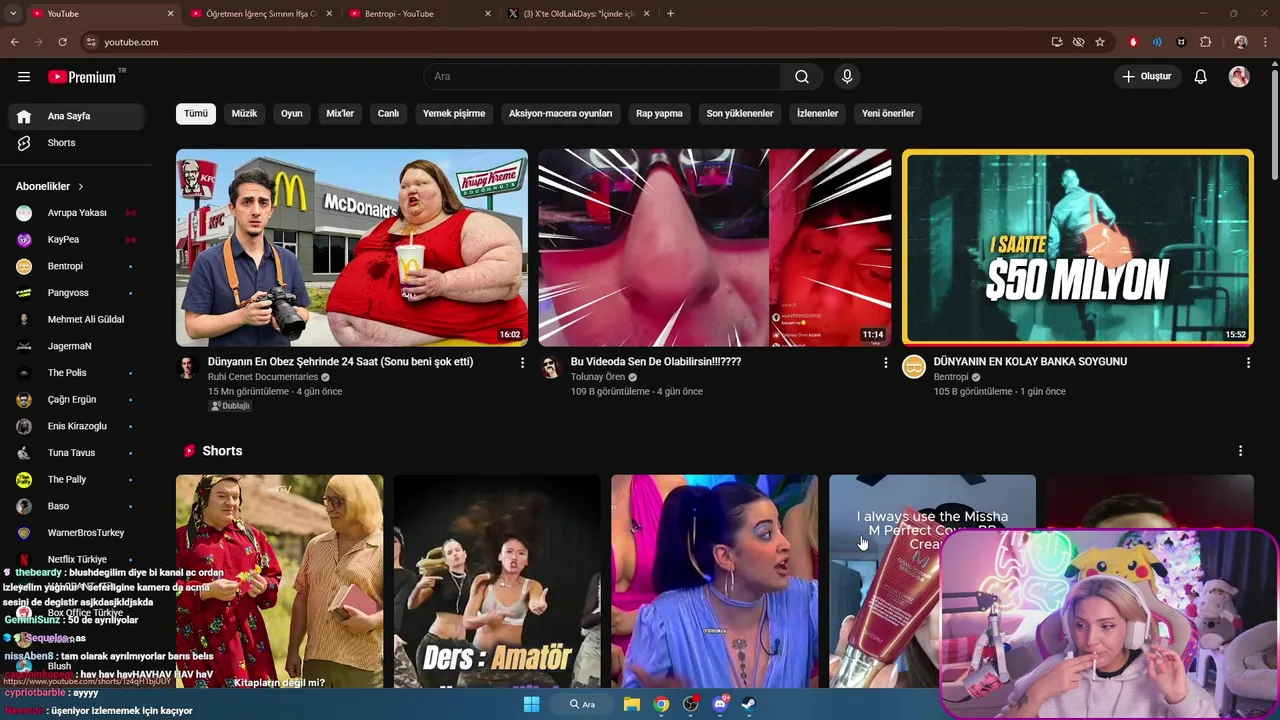Select the Oyun filter chip

[292, 113]
